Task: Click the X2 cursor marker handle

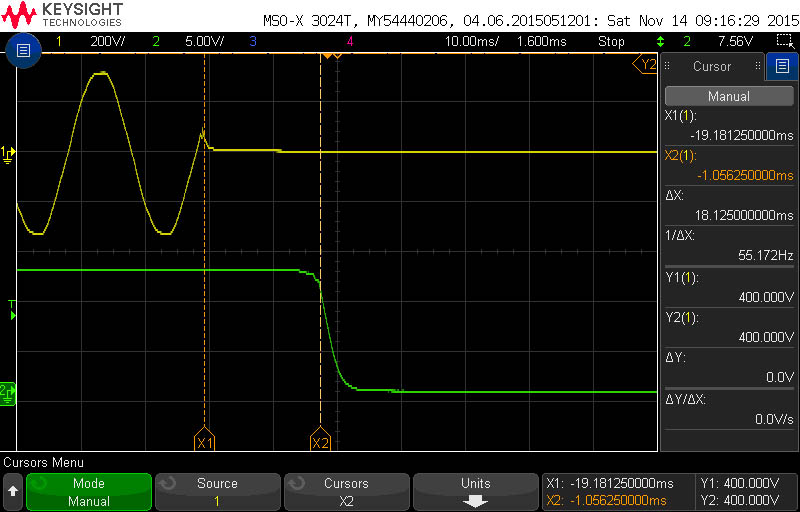Action: (x=320, y=439)
